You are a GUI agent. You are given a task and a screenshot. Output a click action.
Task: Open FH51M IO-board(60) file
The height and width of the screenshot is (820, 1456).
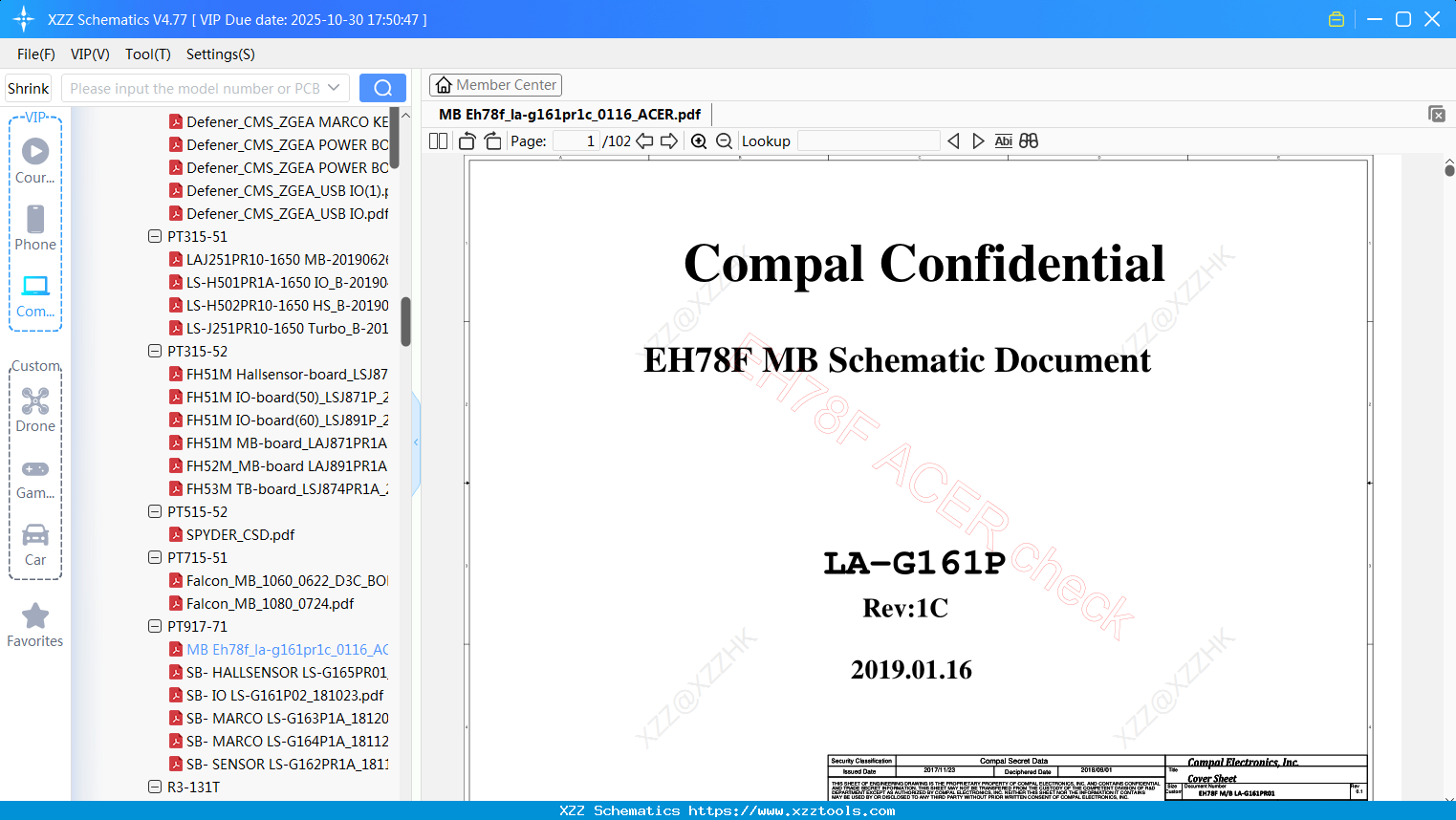click(287, 420)
